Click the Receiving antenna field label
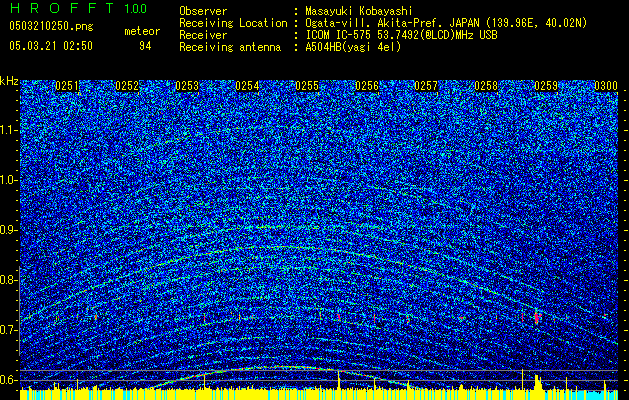 point(230,47)
